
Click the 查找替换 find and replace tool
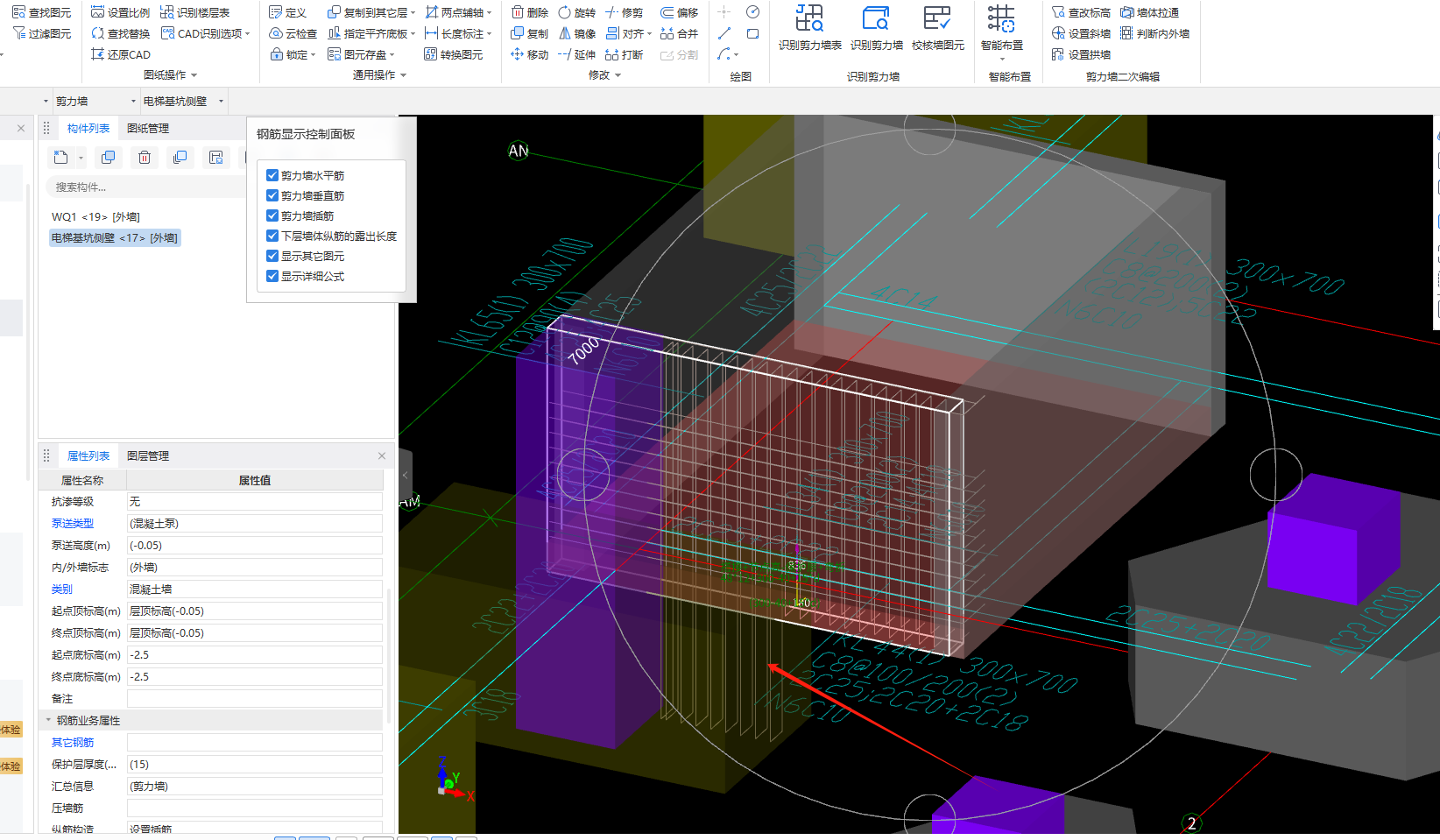pyautogui.click(x=120, y=33)
